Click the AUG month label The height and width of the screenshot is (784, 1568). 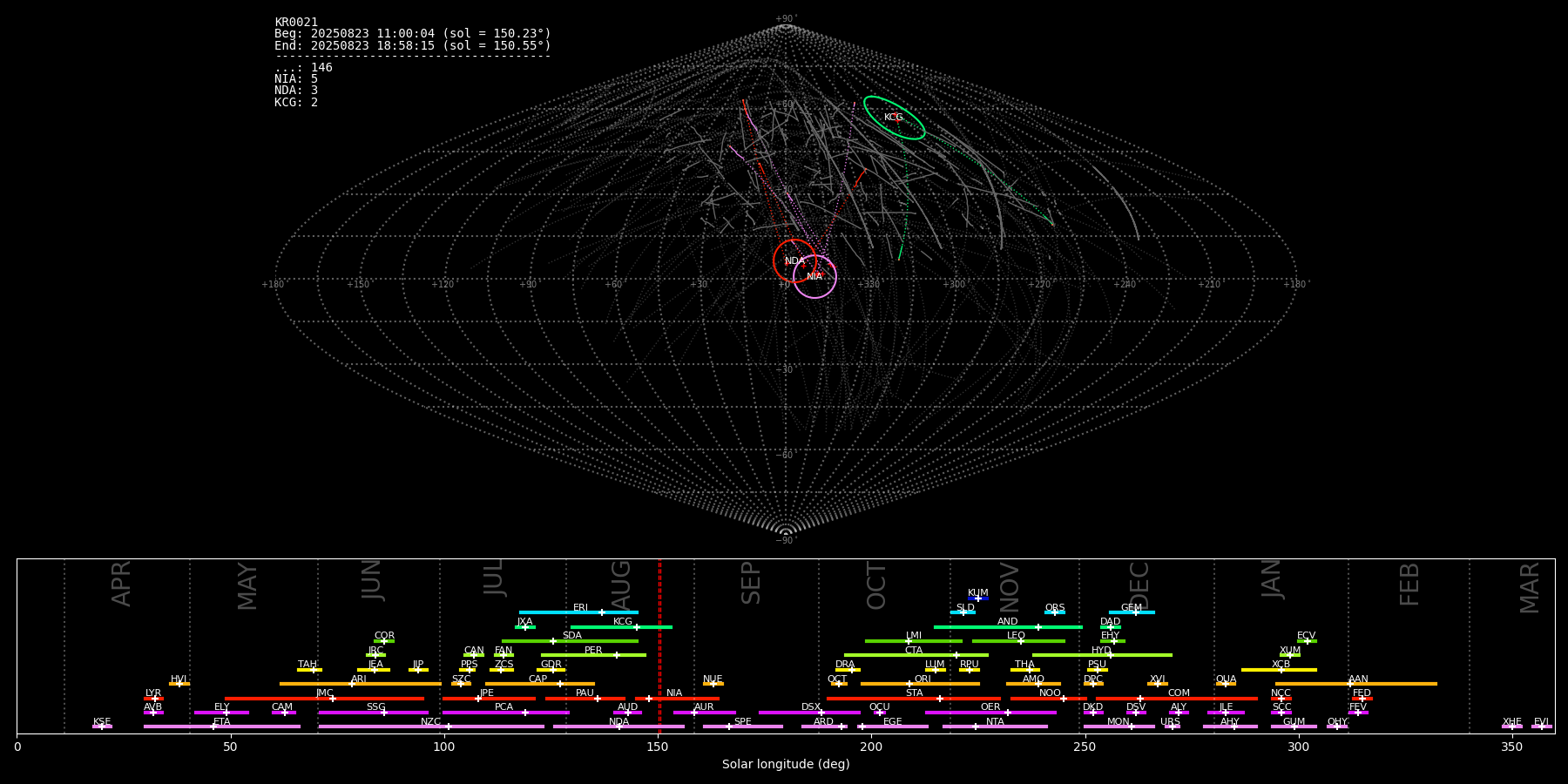(622, 584)
